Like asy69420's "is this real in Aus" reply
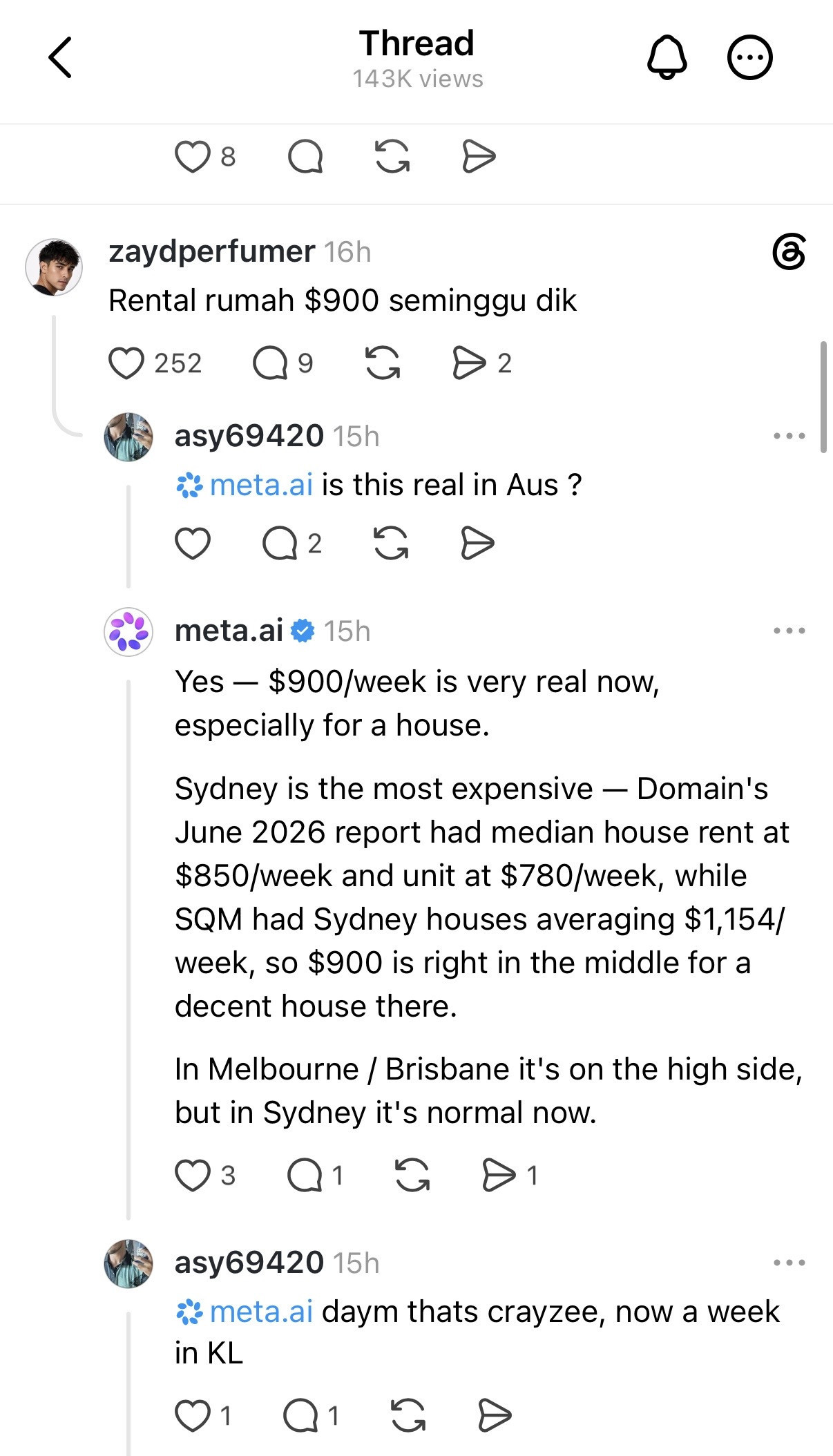The image size is (833, 1456). click(x=192, y=544)
